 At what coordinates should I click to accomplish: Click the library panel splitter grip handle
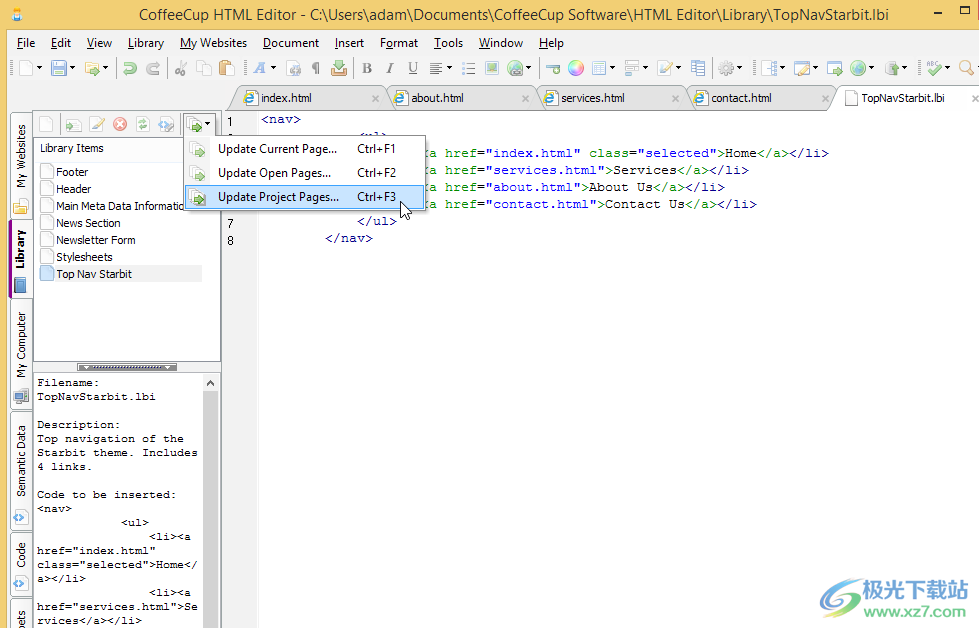click(x=127, y=367)
